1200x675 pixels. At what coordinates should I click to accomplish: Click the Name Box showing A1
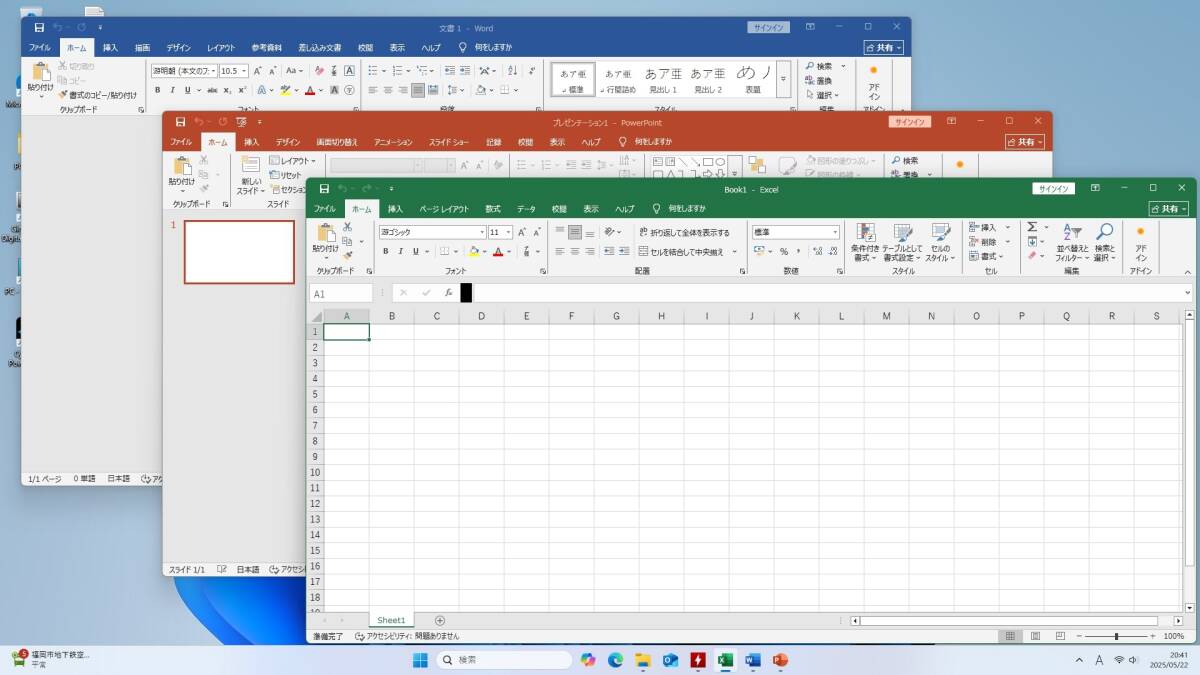pyautogui.click(x=340, y=293)
